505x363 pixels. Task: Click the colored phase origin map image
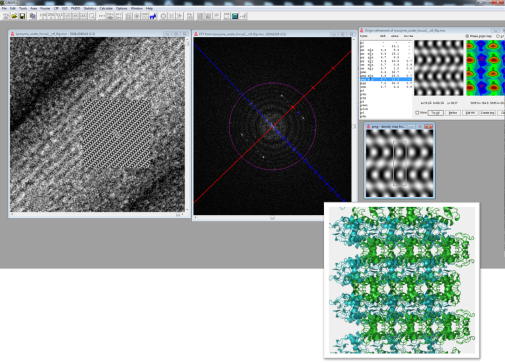pyautogui.click(x=485, y=68)
